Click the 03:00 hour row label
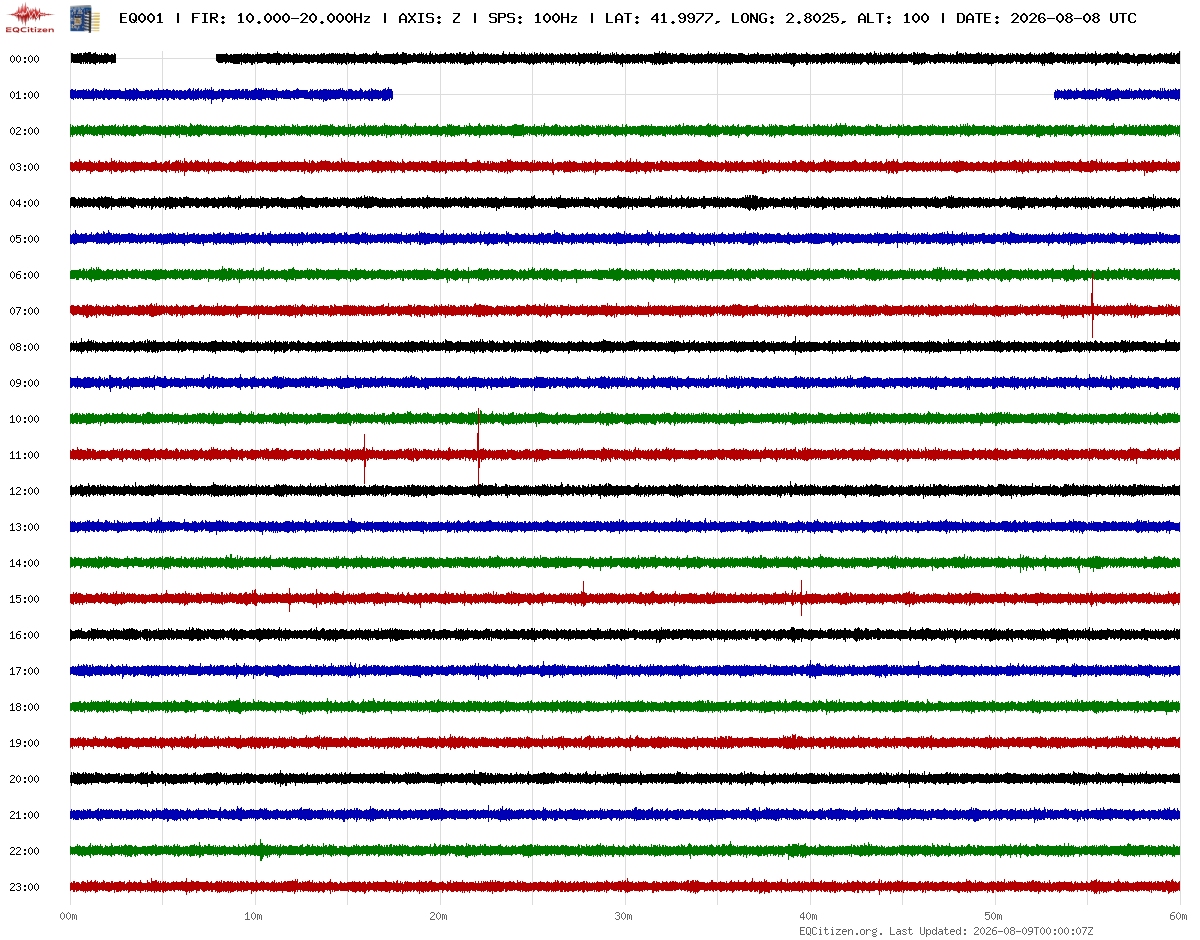 click(x=24, y=167)
